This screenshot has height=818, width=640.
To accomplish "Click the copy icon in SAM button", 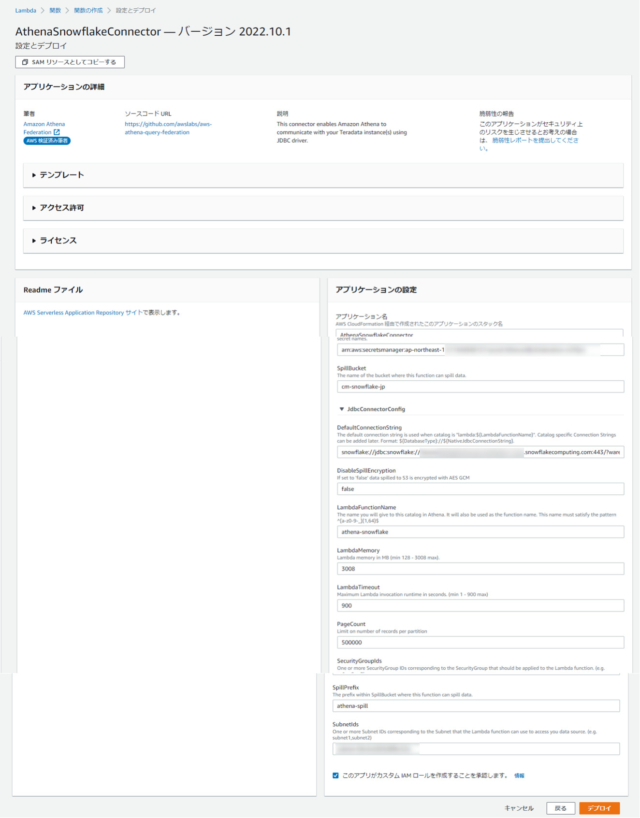I will pos(25,62).
